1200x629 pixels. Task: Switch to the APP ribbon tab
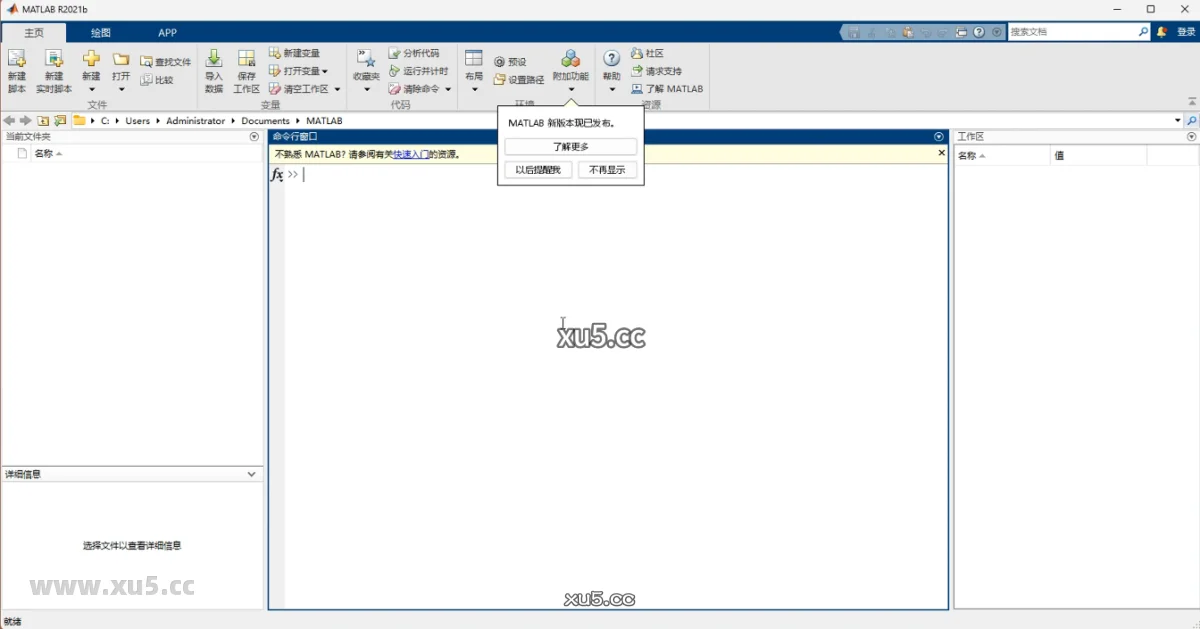pyautogui.click(x=167, y=32)
